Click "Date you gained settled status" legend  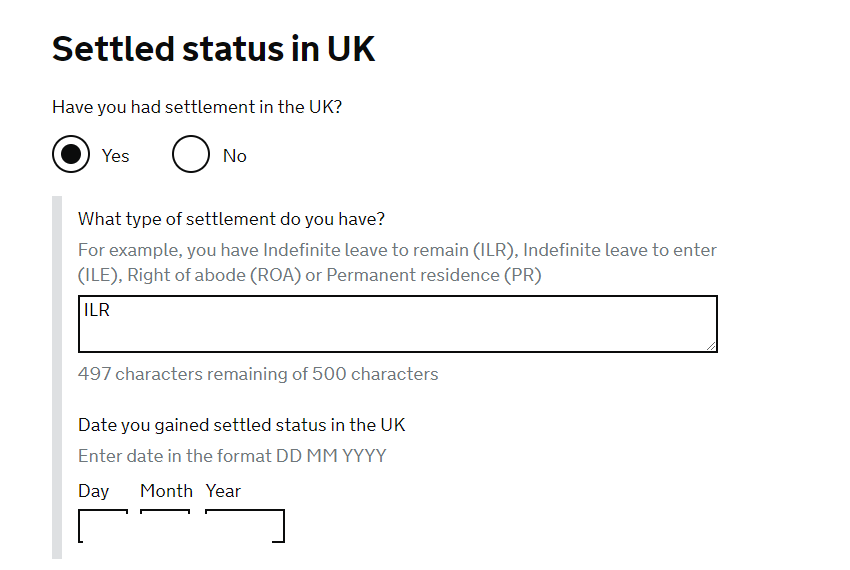(x=242, y=425)
